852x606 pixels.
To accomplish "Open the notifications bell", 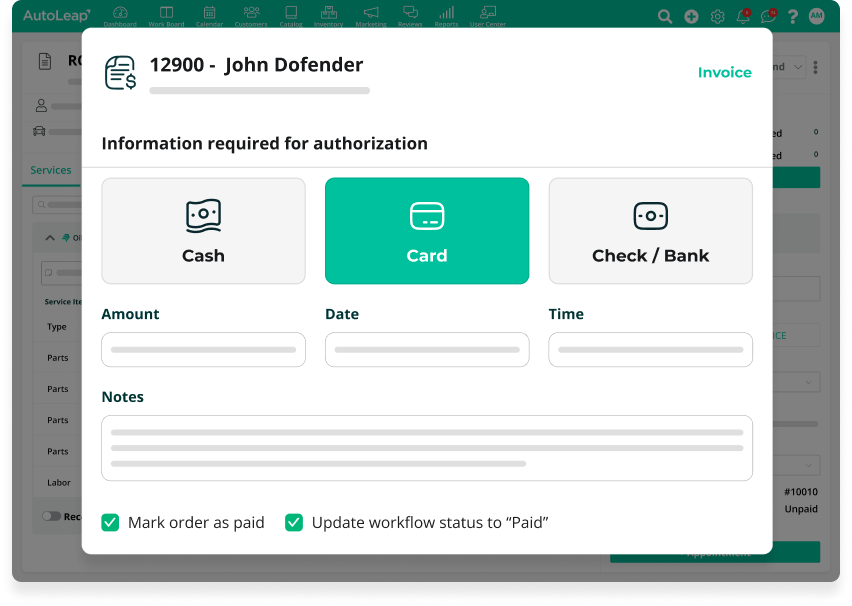I will point(743,17).
